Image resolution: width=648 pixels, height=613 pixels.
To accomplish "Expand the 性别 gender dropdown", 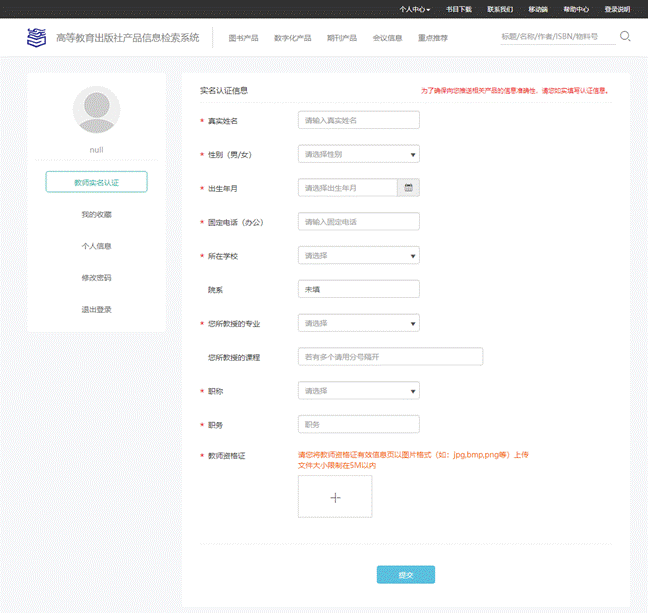I will [x=358, y=154].
